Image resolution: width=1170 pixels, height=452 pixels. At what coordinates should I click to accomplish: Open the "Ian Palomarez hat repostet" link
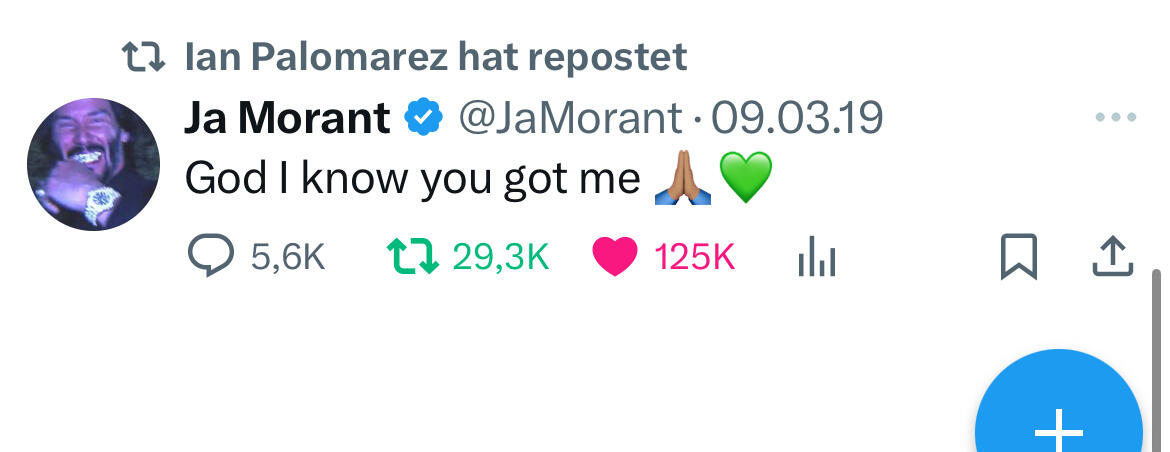(x=436, y=57)
